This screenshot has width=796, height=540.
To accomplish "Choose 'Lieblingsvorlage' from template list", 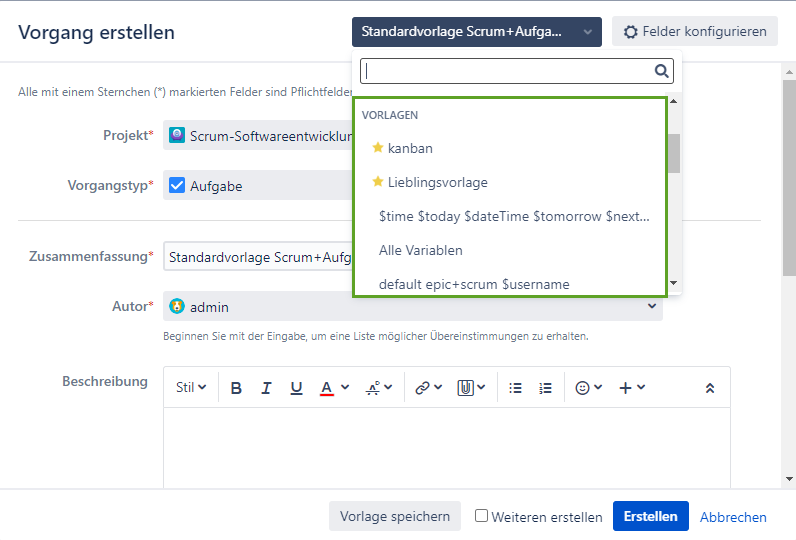I will [x=437, y=182].
